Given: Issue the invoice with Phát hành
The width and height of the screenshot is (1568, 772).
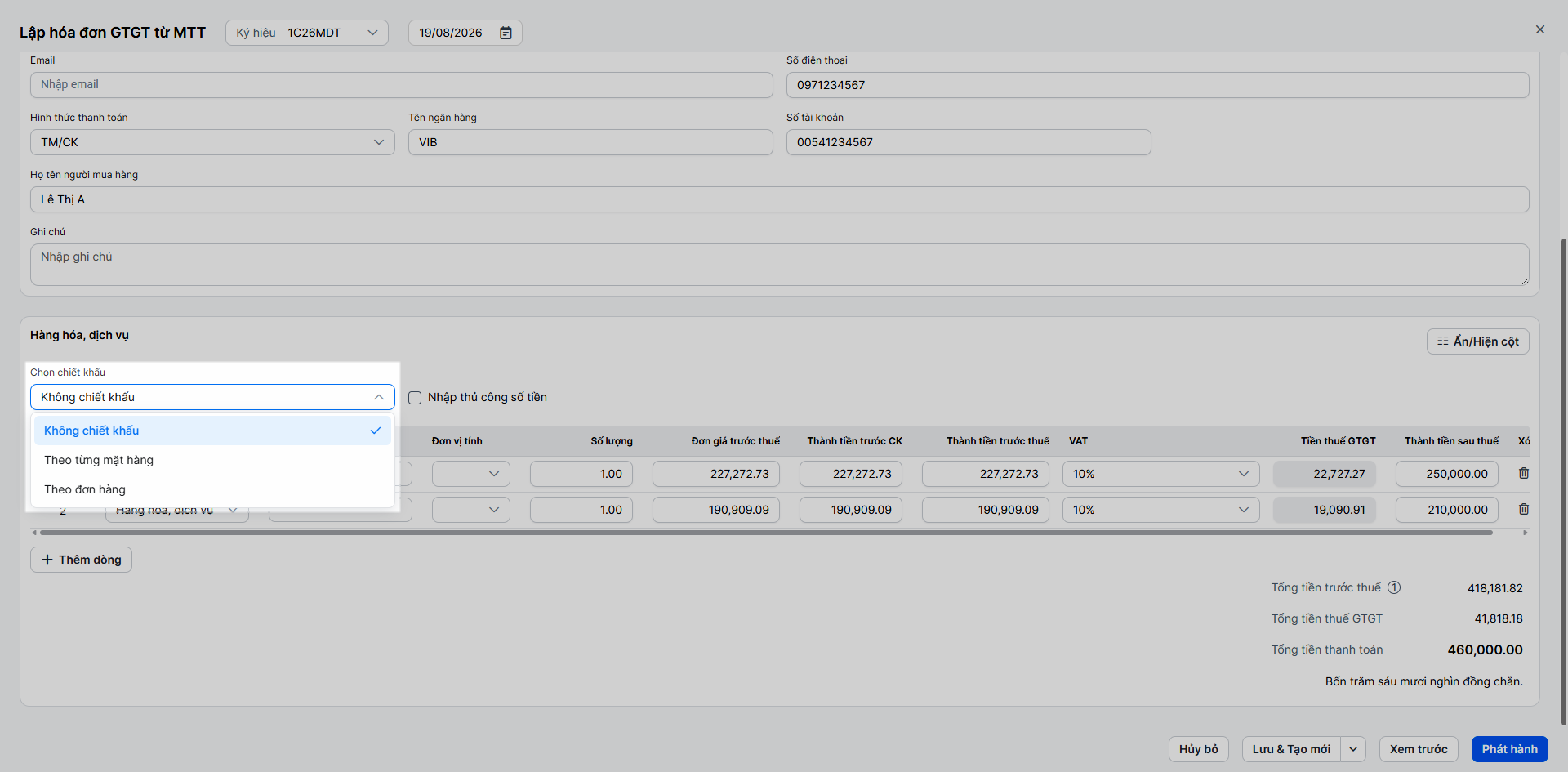Looking at the screenshot, I should tap(1509, 749).
